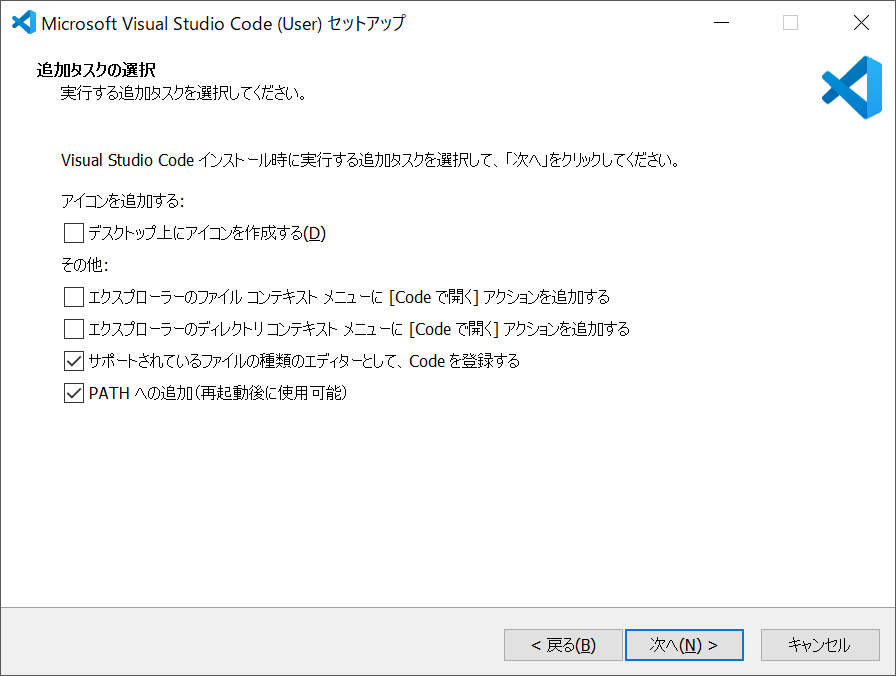Click the 次へ(N) button
This screenshot has width=896, height=676.
click(x=684, y=645)
